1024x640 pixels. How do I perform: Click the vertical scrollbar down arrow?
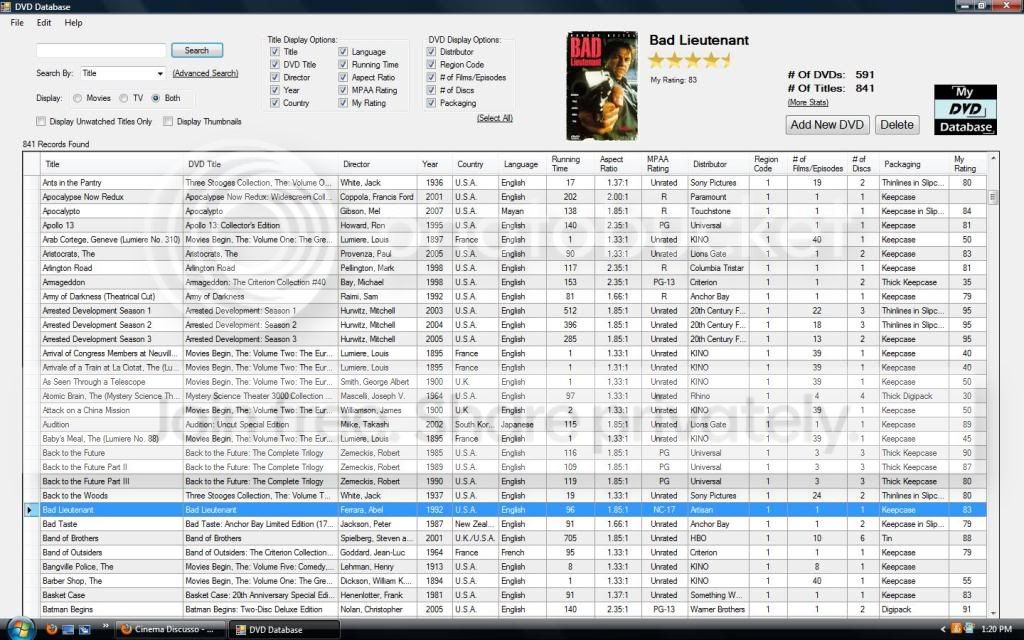coord(993,612)
